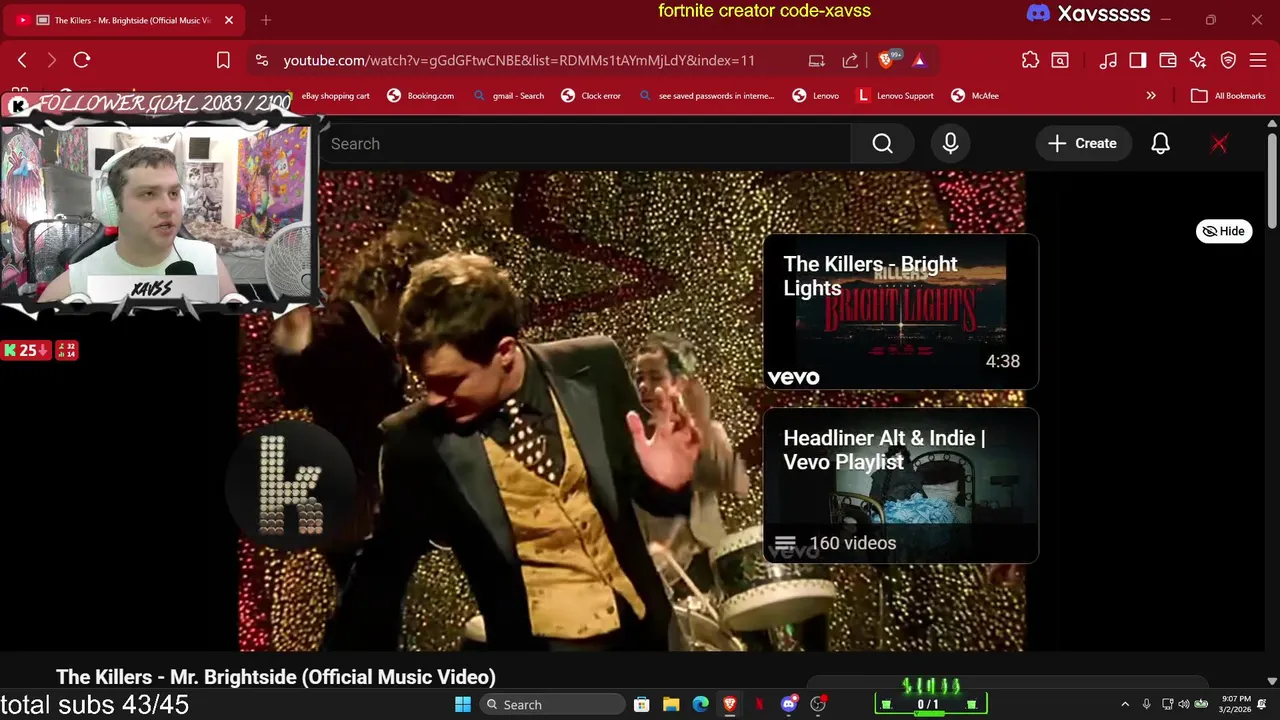This screenshot has height=720, width=1280.
Task: Open OBS Studio from the taskbar
Action: 818,704
